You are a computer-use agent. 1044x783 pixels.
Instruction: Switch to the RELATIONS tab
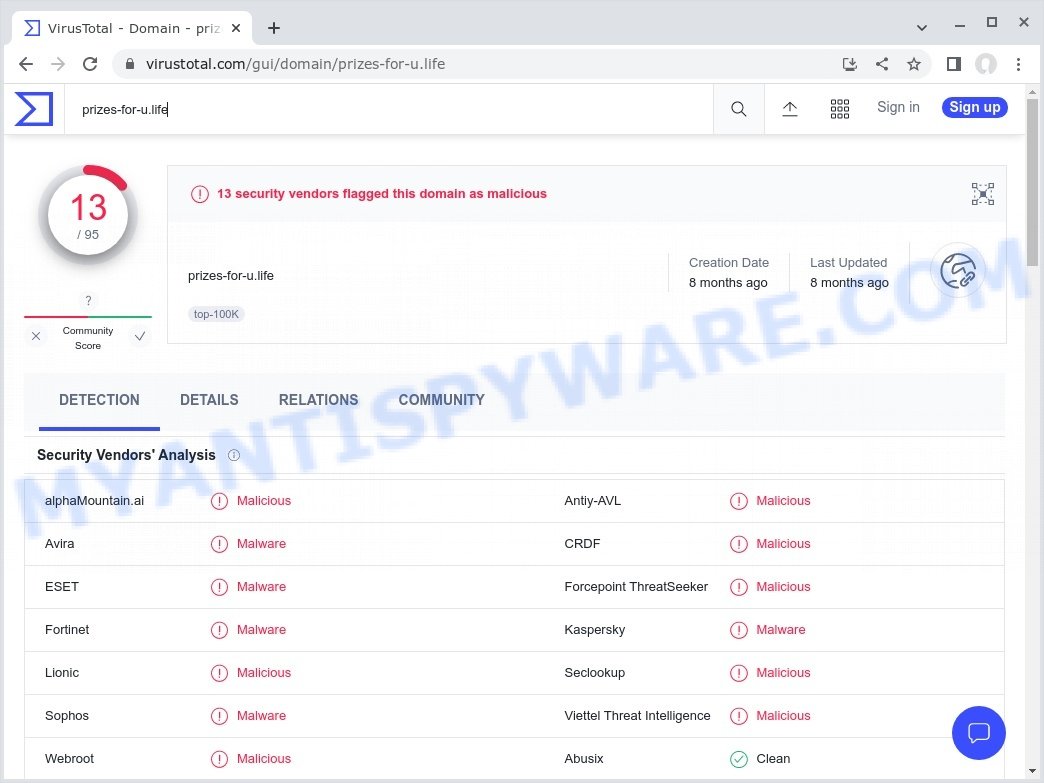click(x=318, y=400)
